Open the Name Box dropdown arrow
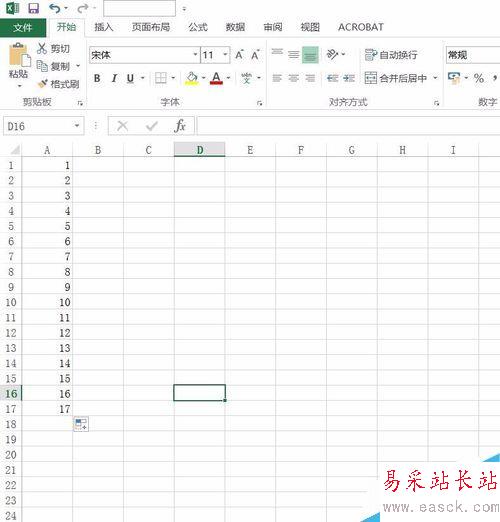Viewport: 500px width, 522px height. coord(77,126)
